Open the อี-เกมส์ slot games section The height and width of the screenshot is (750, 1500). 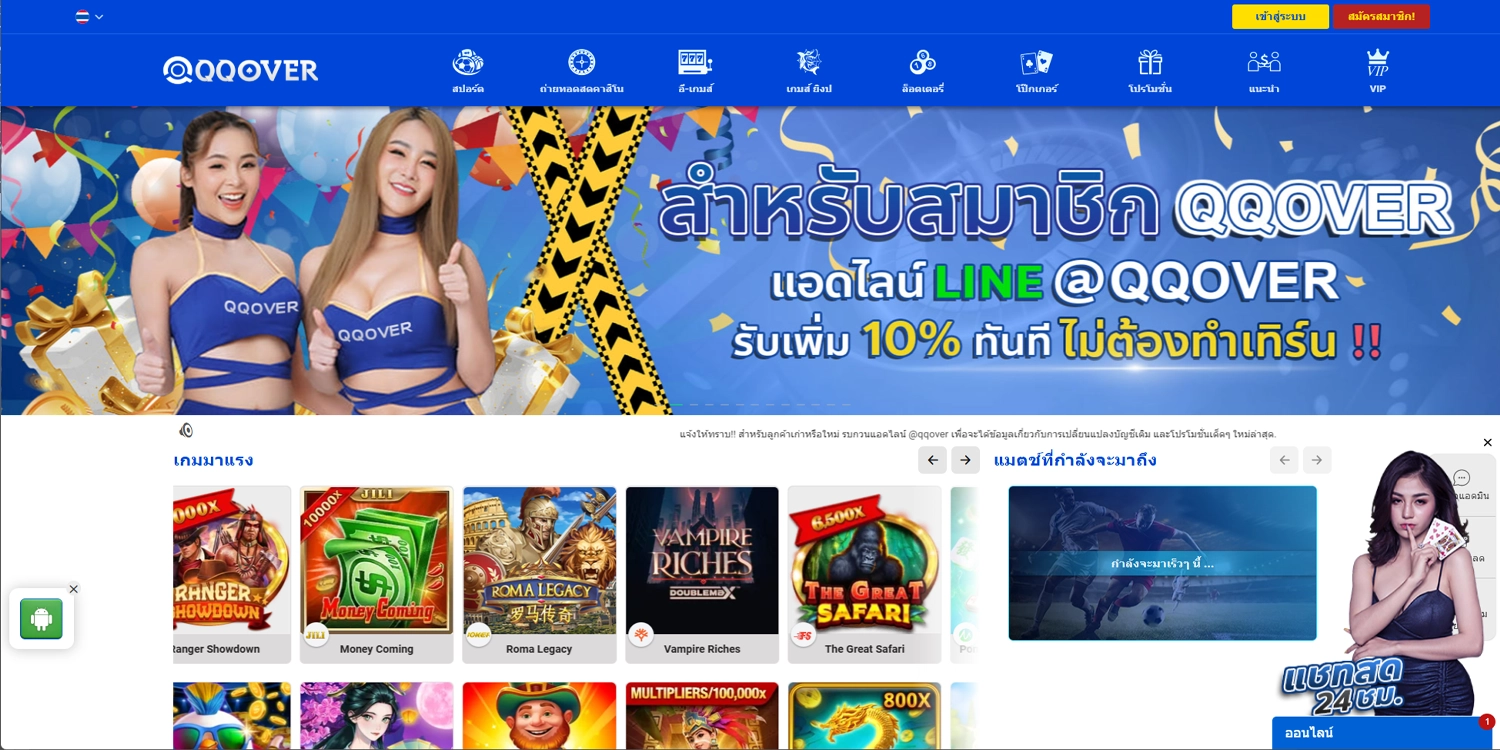coord(695,71)
